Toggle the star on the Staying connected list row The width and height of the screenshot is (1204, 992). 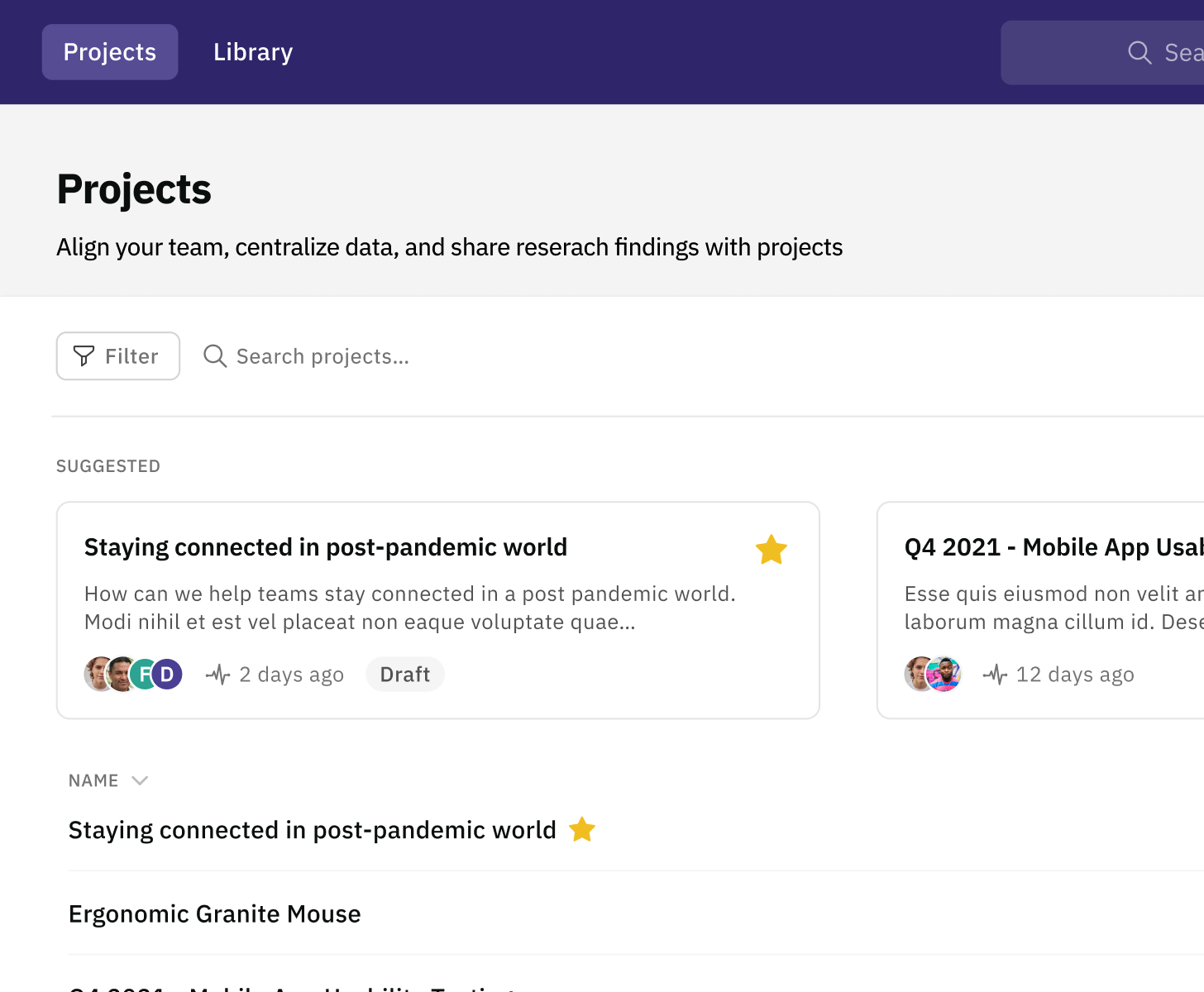coord(582,829)
